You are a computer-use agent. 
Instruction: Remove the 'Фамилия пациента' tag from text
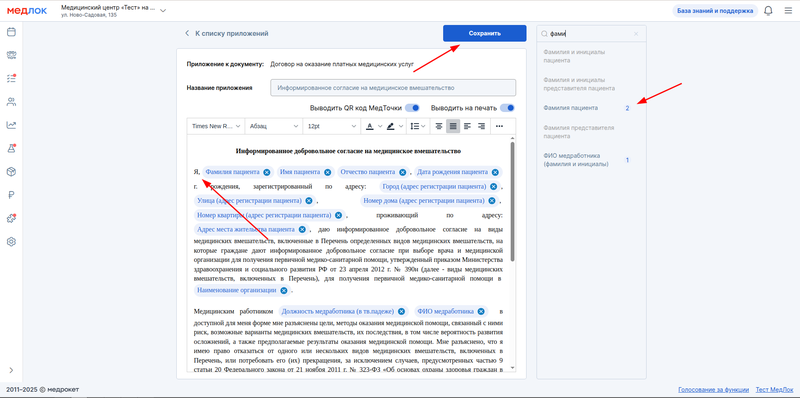click(267, 172)
